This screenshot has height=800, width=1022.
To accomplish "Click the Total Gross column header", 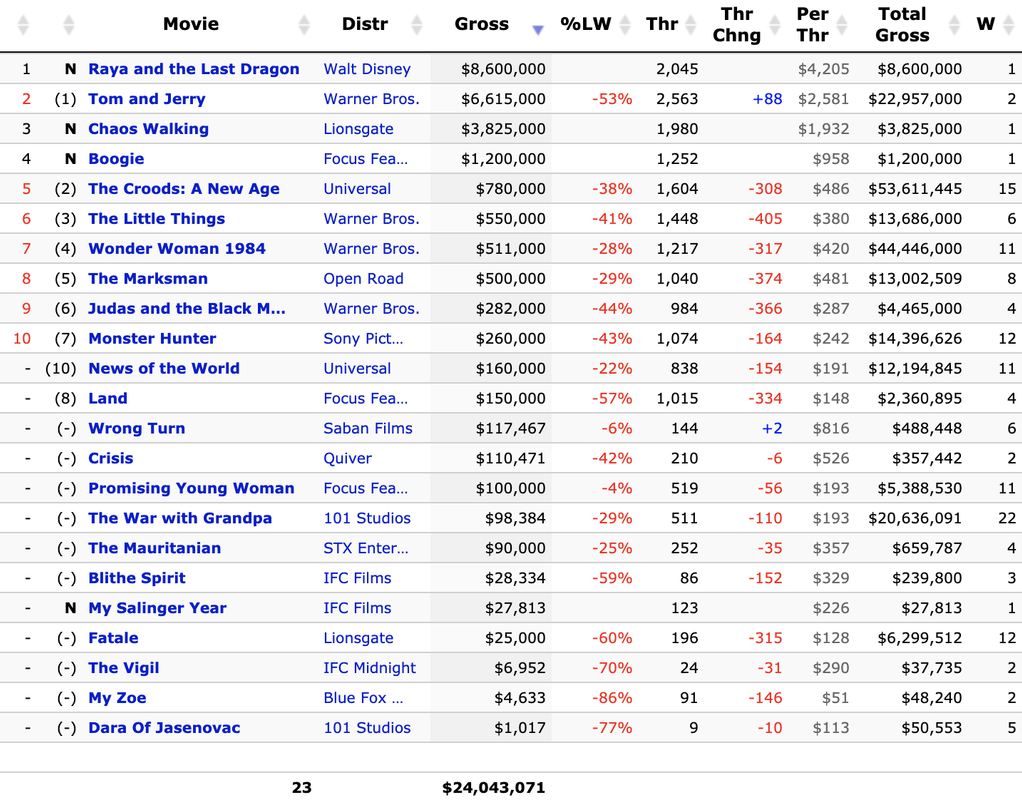I will 902,25.
